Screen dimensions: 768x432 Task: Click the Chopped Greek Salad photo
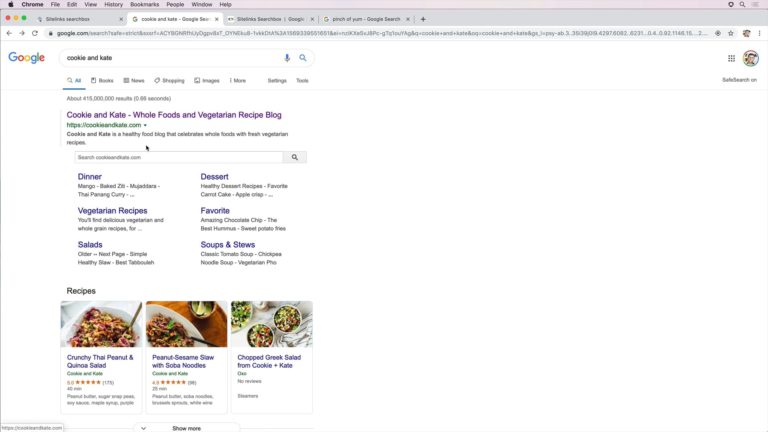coord(272,324)
